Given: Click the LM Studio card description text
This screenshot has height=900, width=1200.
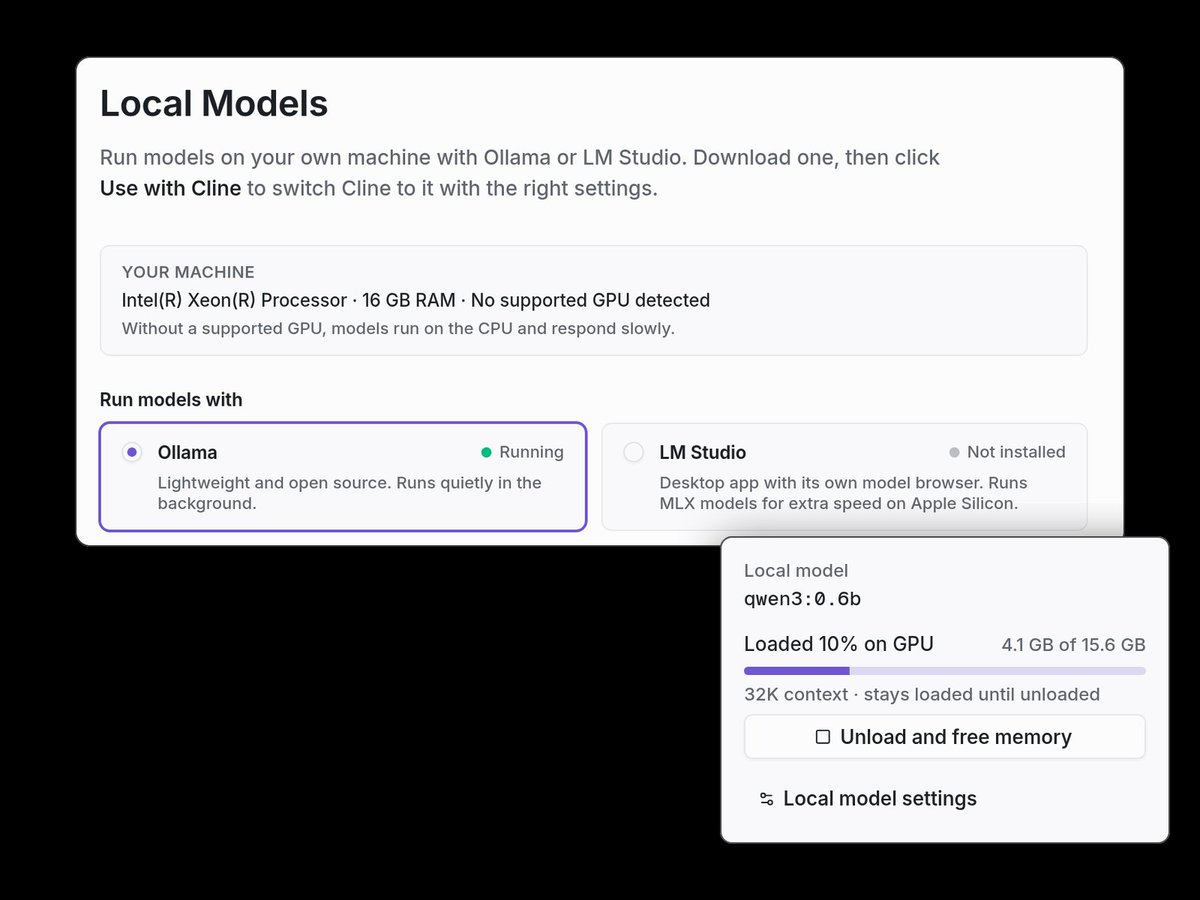Looking at the screenshot, I should tap(843, 493).
